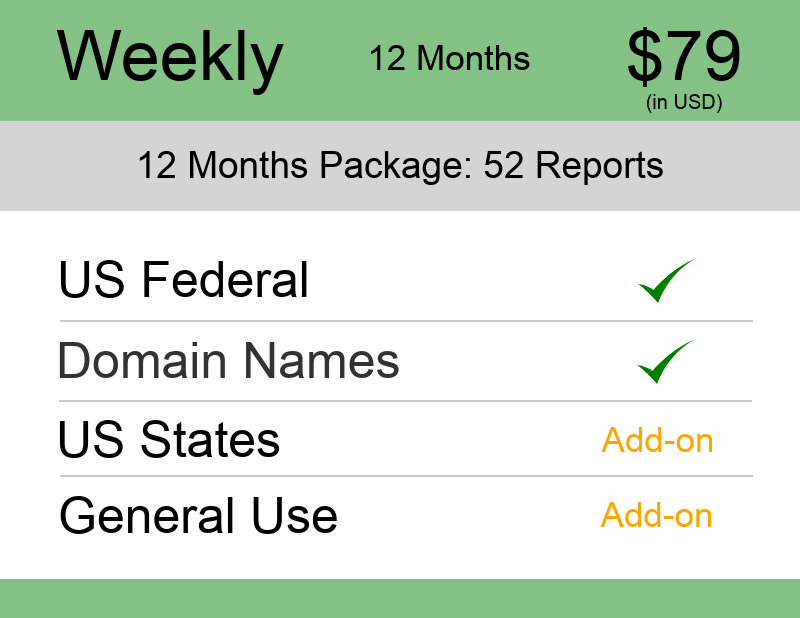Viewport: 800px width, 618px height.
Task: Click the dollar sign in the price
Action: [645, 58]
